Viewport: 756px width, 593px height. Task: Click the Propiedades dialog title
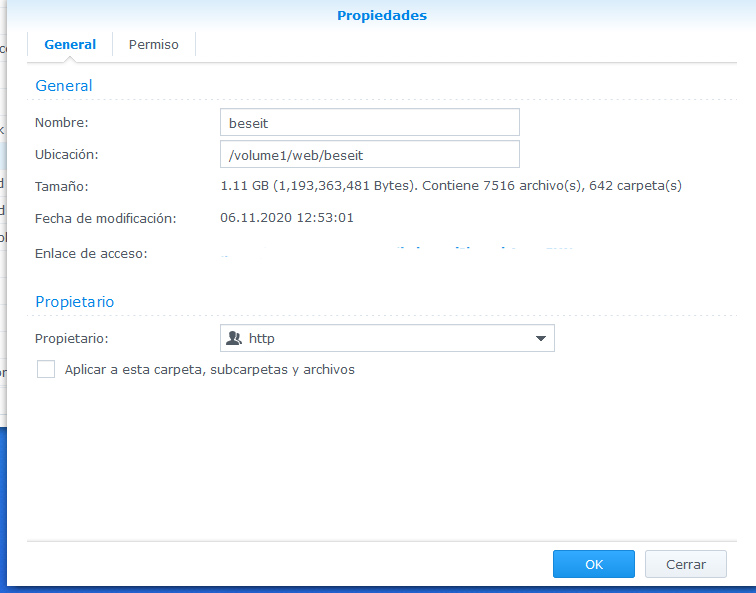pos(381,15)
